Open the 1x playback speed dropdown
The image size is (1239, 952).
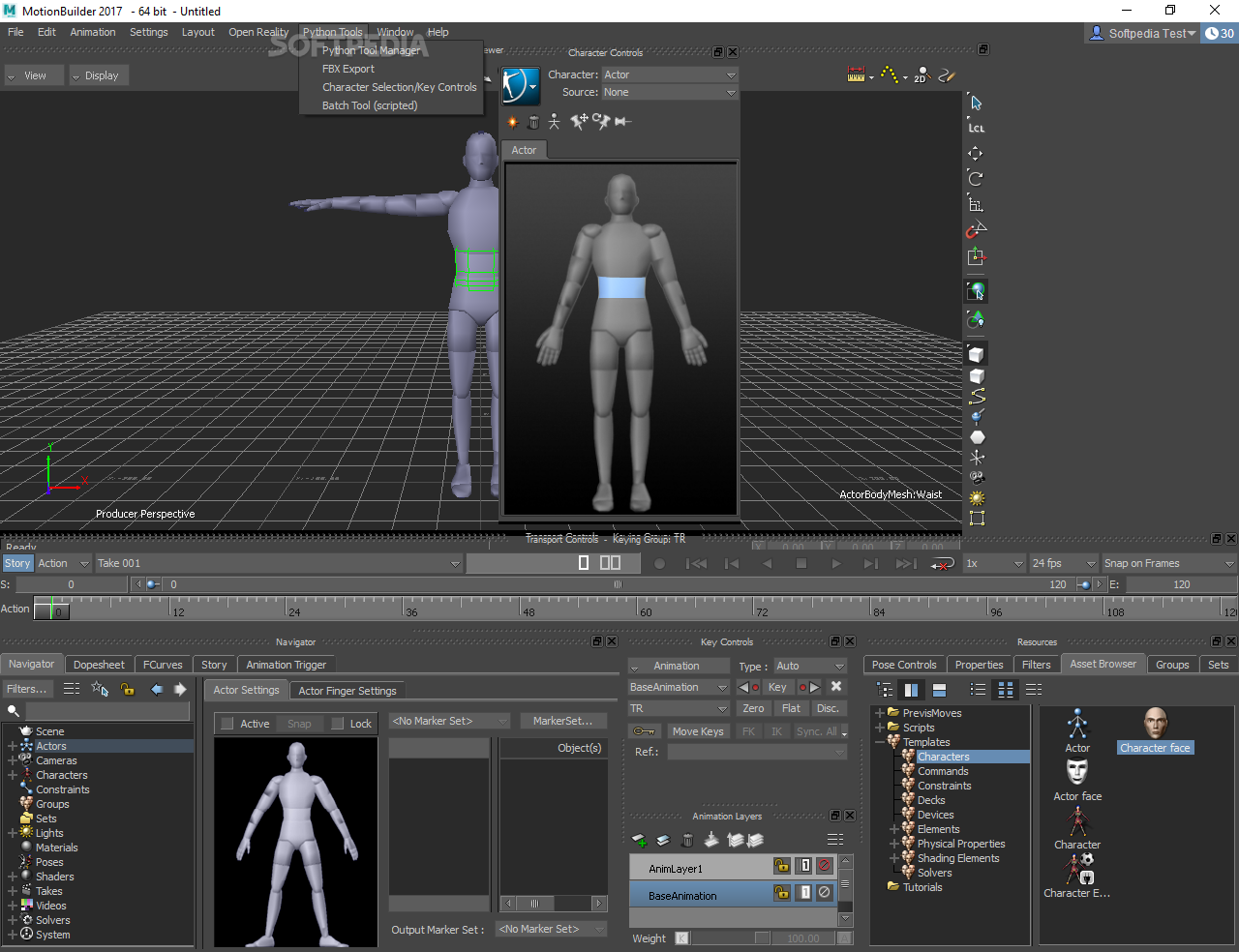994,563
